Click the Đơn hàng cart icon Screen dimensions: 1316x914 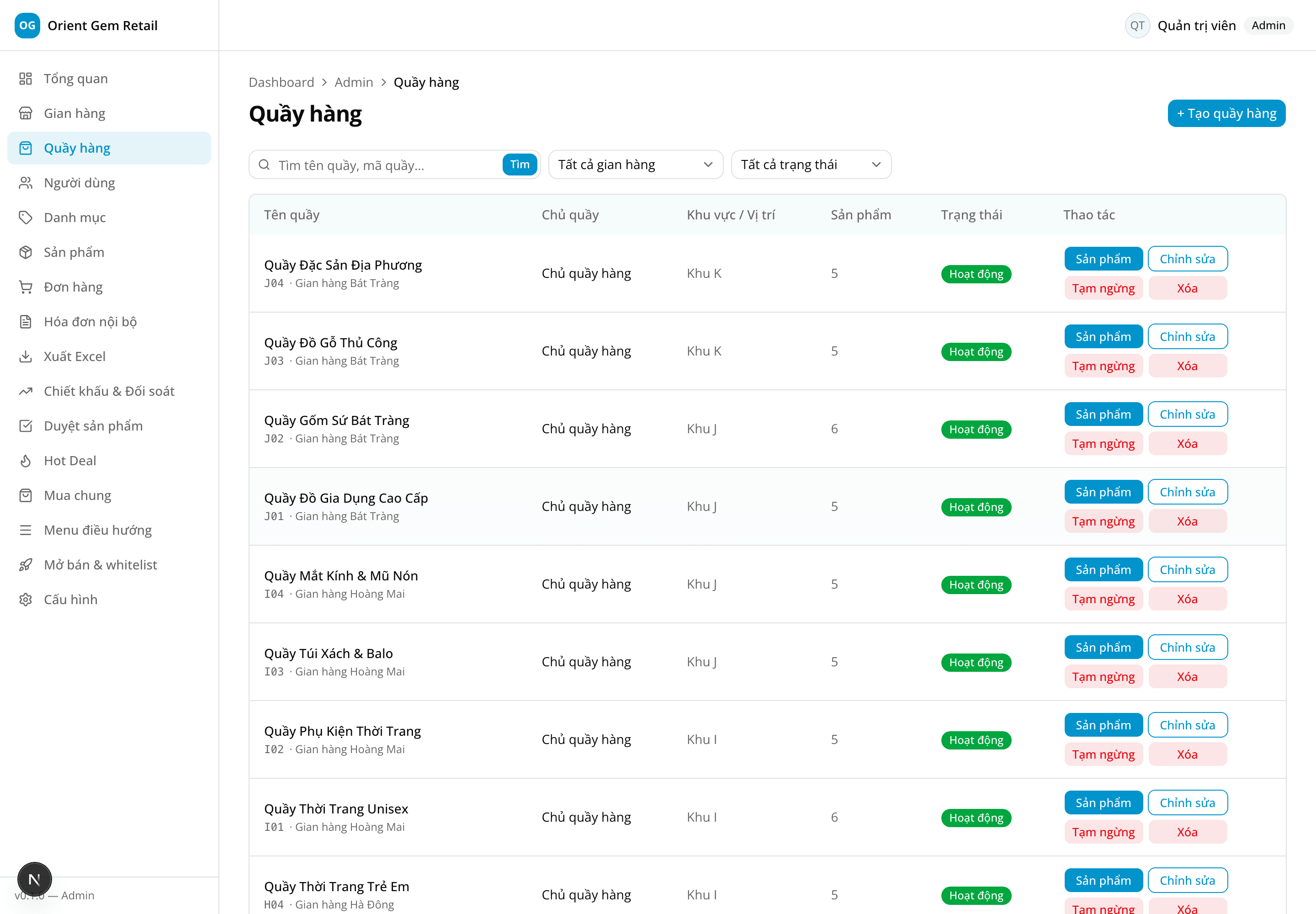[25, 287]
